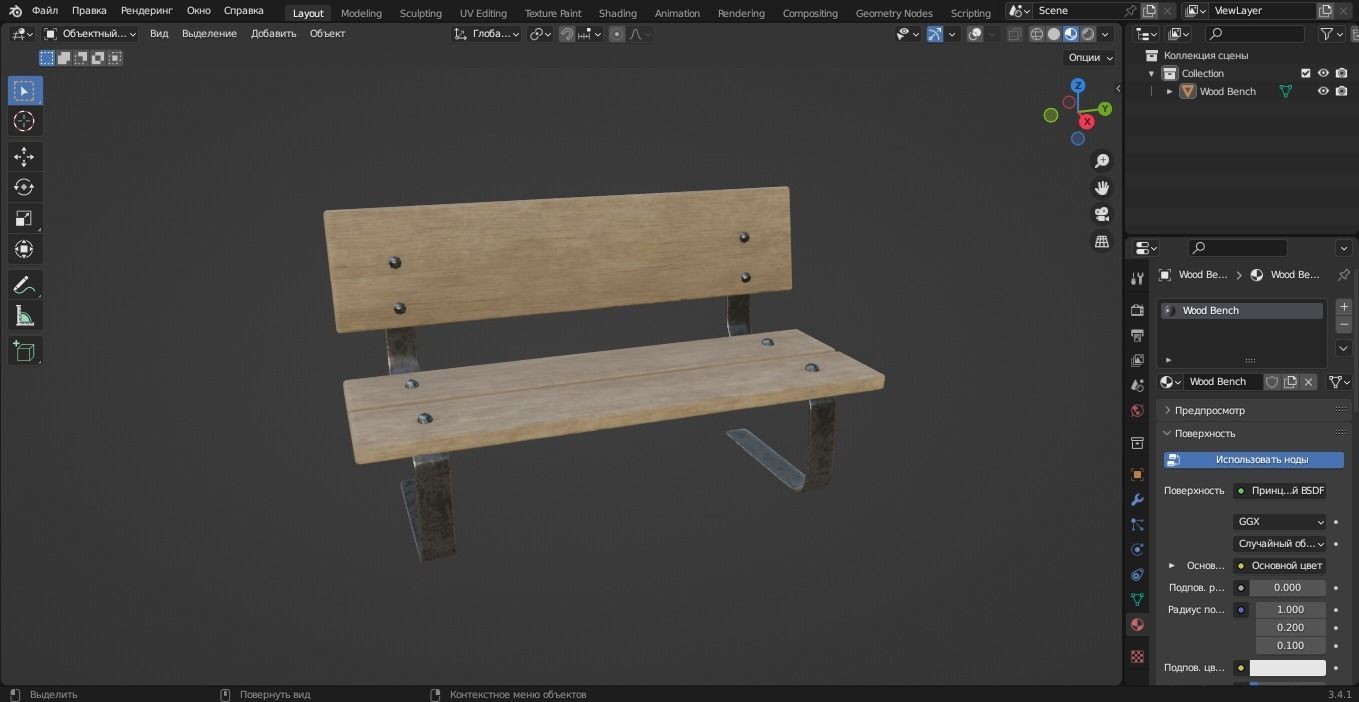Open the Object Data properties tab
Screen dimensions: 1359x702
pos(1137,599)
